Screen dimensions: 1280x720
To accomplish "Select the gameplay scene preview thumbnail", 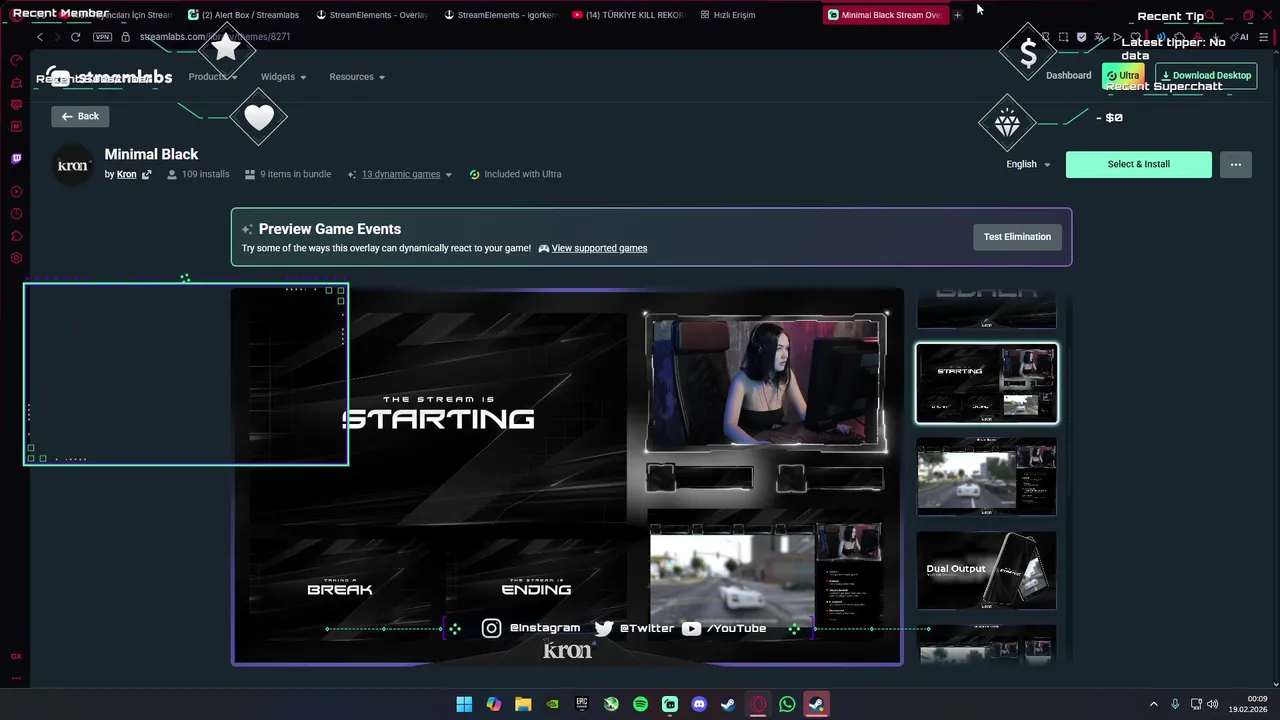I will click(987, 476).
